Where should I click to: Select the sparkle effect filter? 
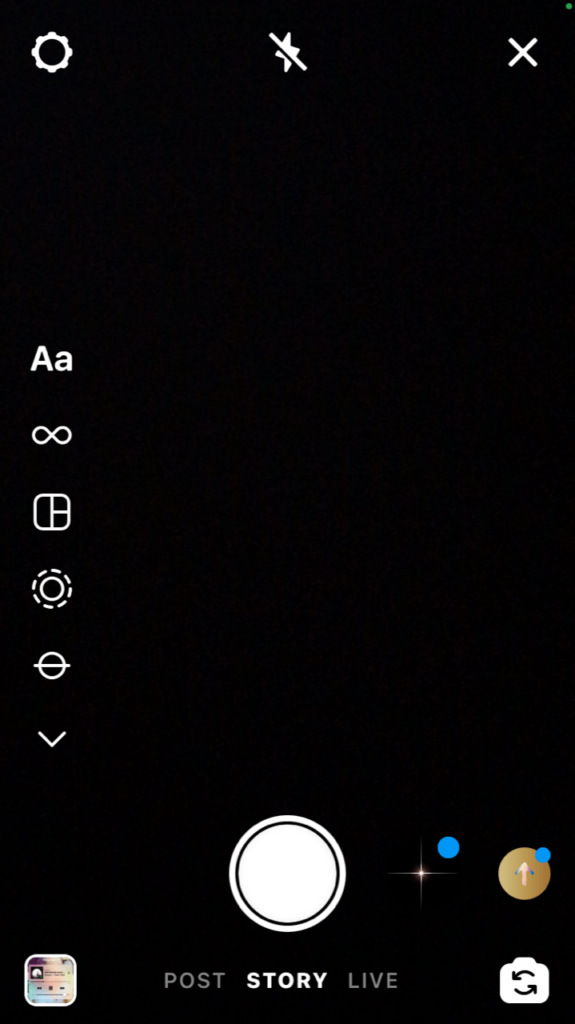421,873
